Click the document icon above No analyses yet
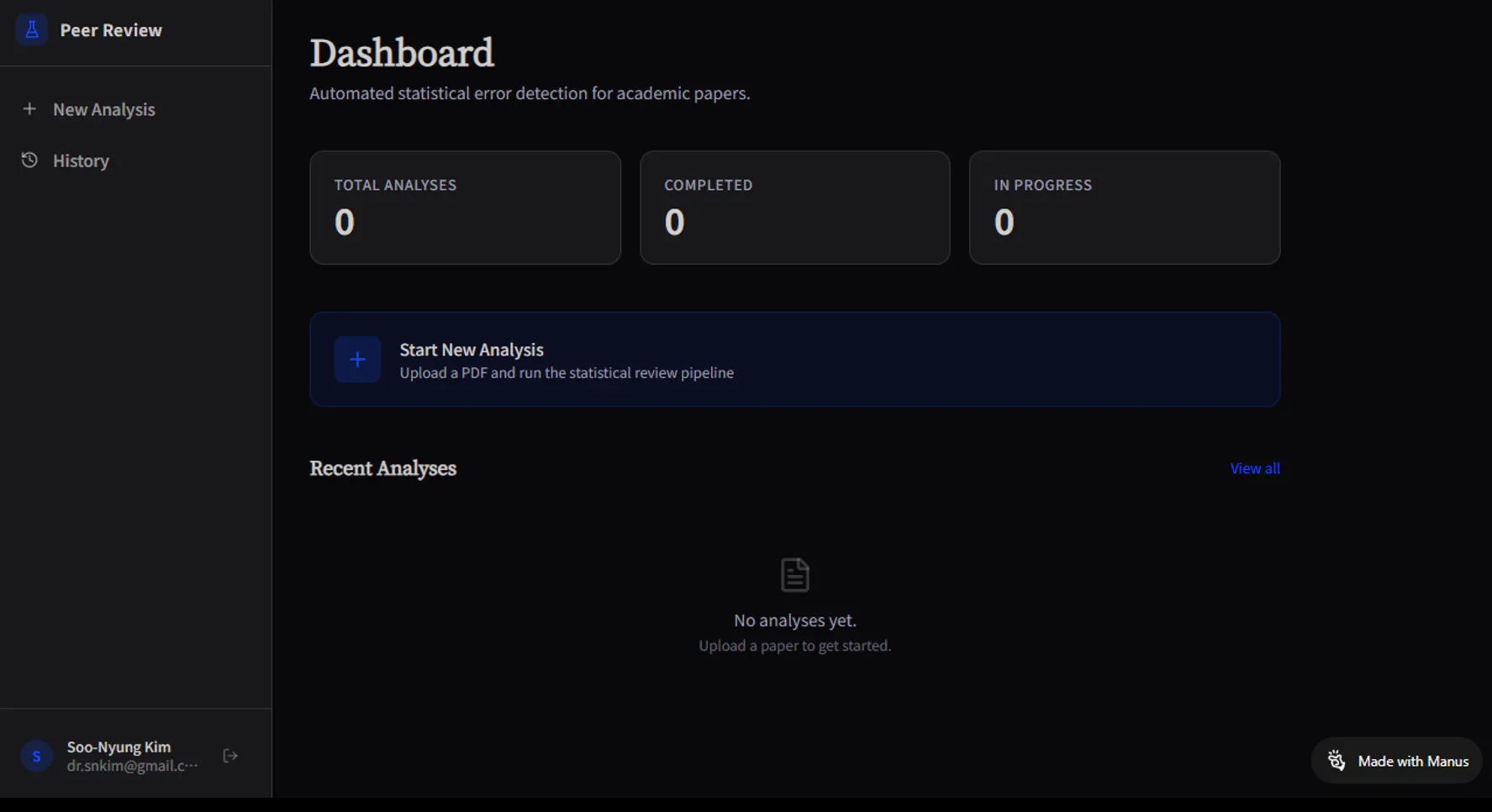This screenshot has width=1492, height=812. (x=795, y=575)
